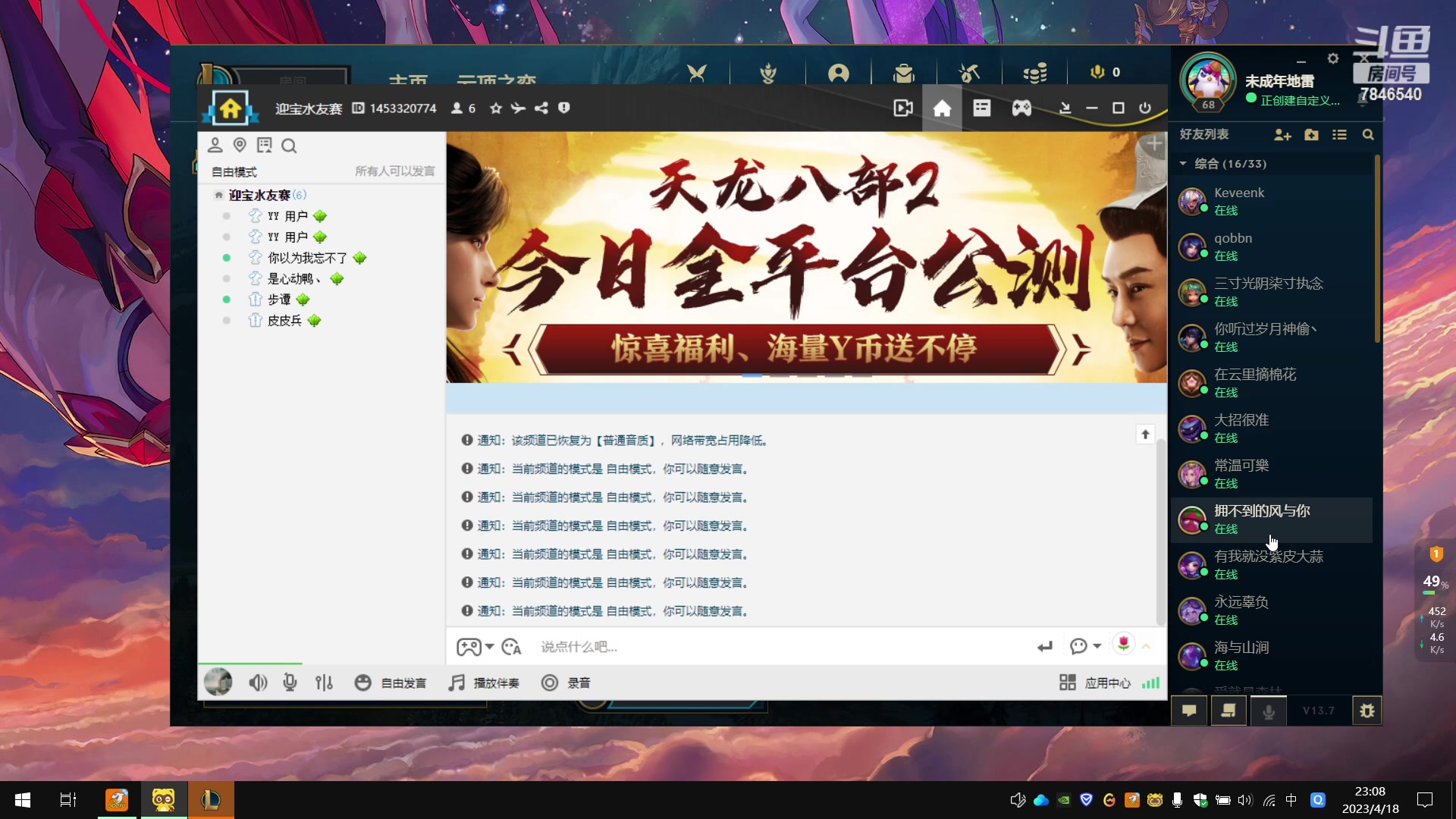This screenshot has height=819, width=1456.
Task: Select friend Keveenk in friends list
Action: 1272,202
